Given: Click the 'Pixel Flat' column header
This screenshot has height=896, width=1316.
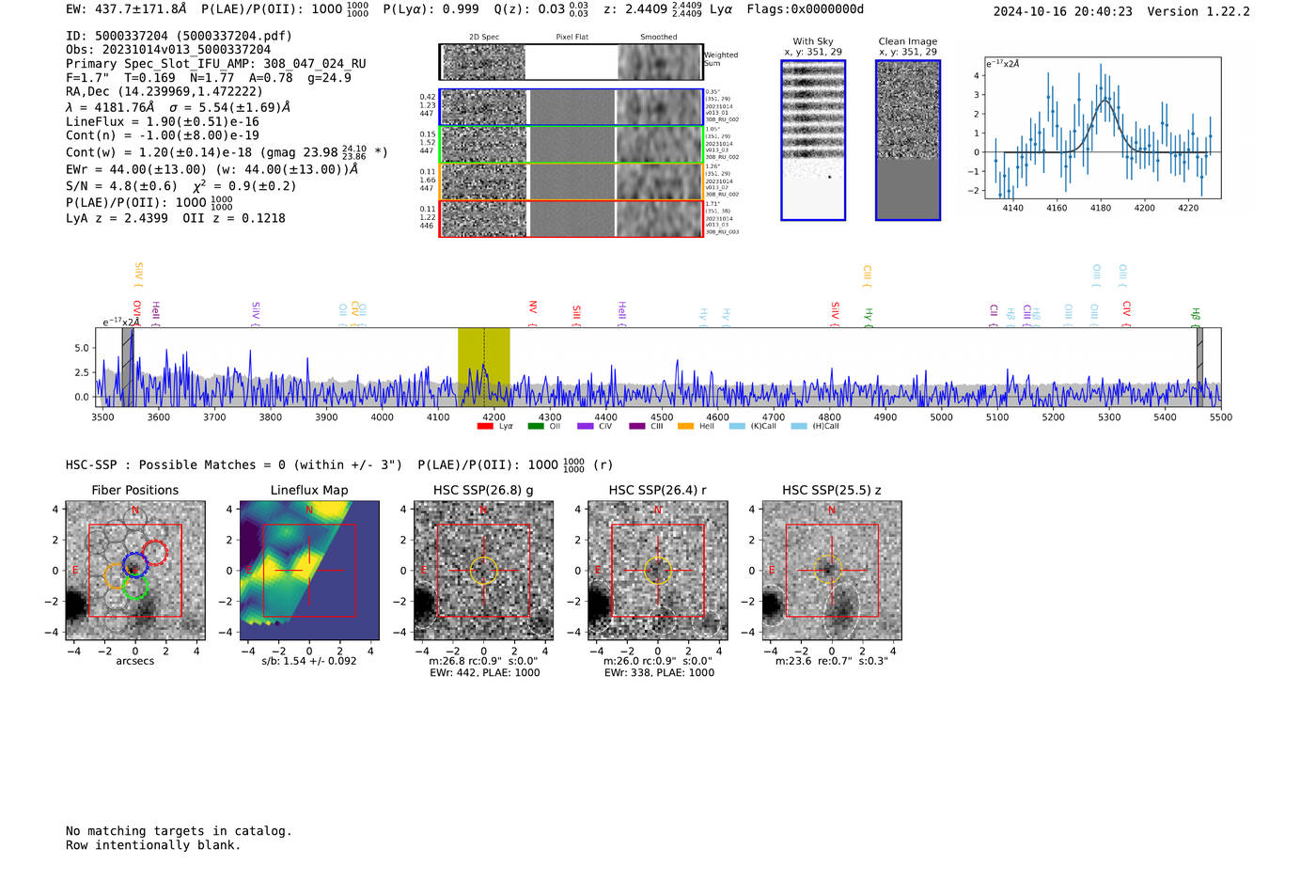Looking at the screenshot, I should click(x=572, y=38).
